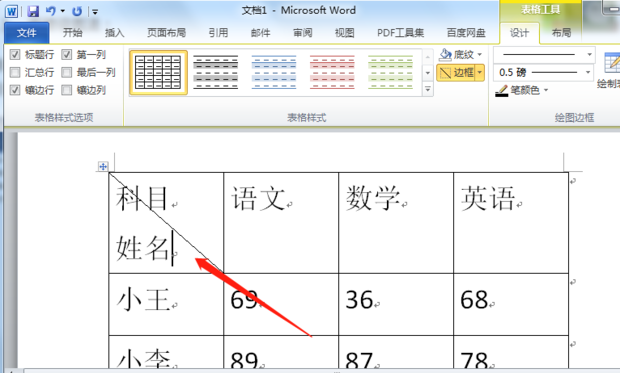The image size is (620, 373).
Task: Switch to the 视图 ribbon tab
Action: (344, 32)
